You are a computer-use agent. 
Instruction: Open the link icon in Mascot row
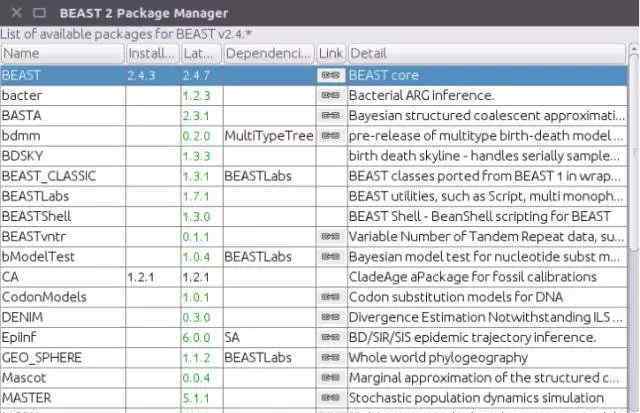click(x=331, y=377)
